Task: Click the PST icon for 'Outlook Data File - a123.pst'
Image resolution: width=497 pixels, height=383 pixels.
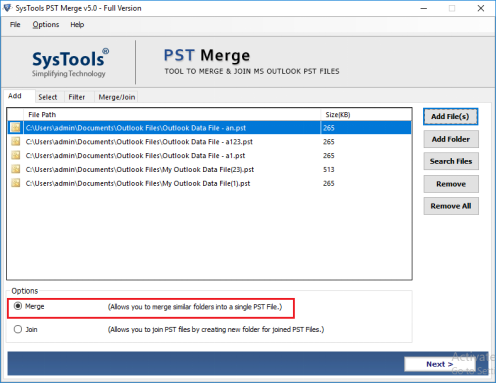Action: click(x=15, y=142)
